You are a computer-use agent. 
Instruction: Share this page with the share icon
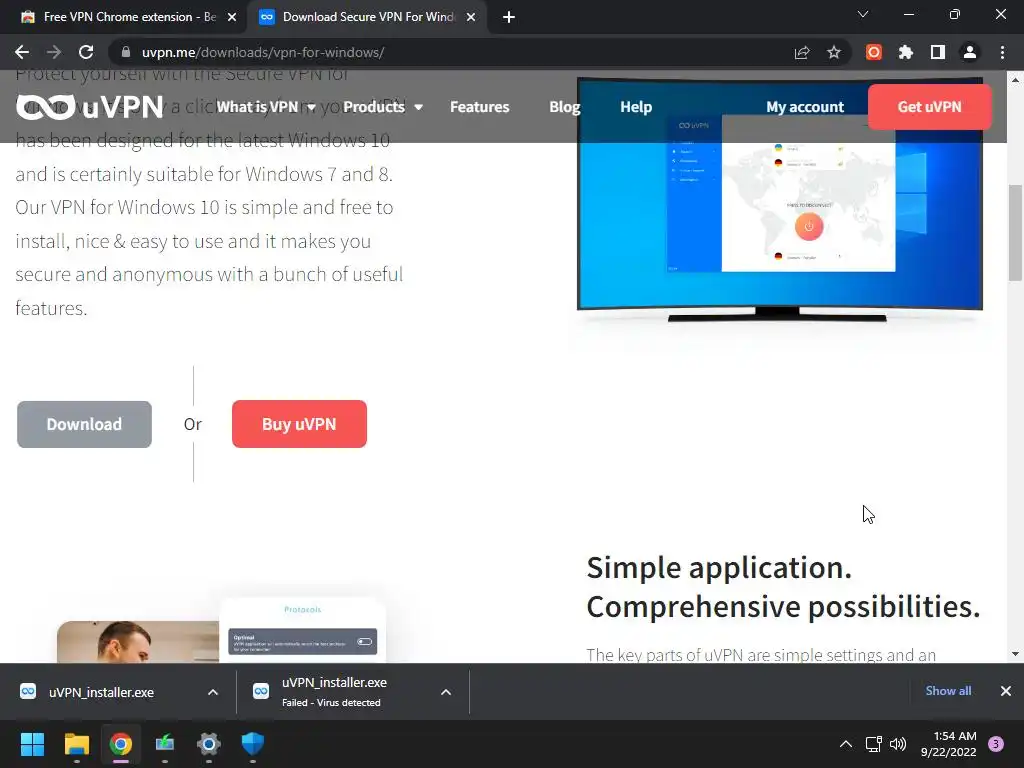click(x=802, y=52)
